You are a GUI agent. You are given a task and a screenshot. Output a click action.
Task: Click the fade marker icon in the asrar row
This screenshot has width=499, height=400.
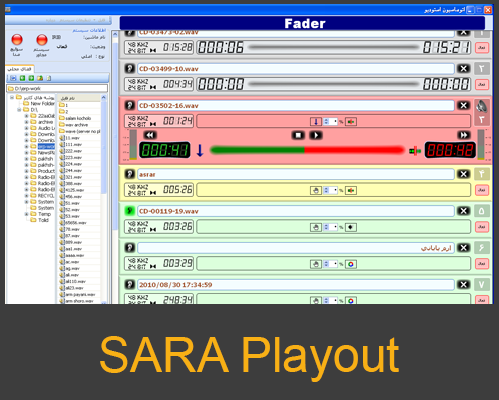pos(351,190)
